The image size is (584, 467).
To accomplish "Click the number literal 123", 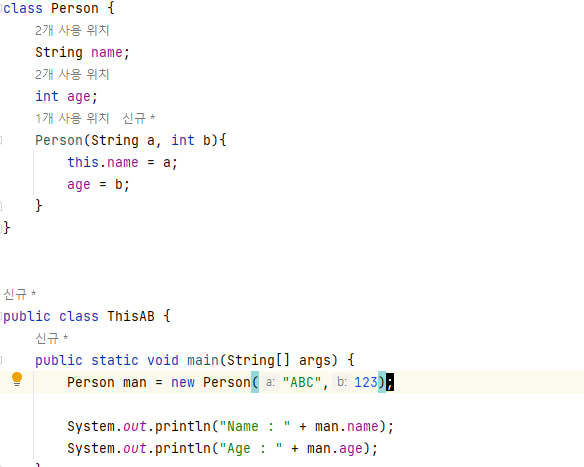I will pyautogui.click(x=366, y=382).
